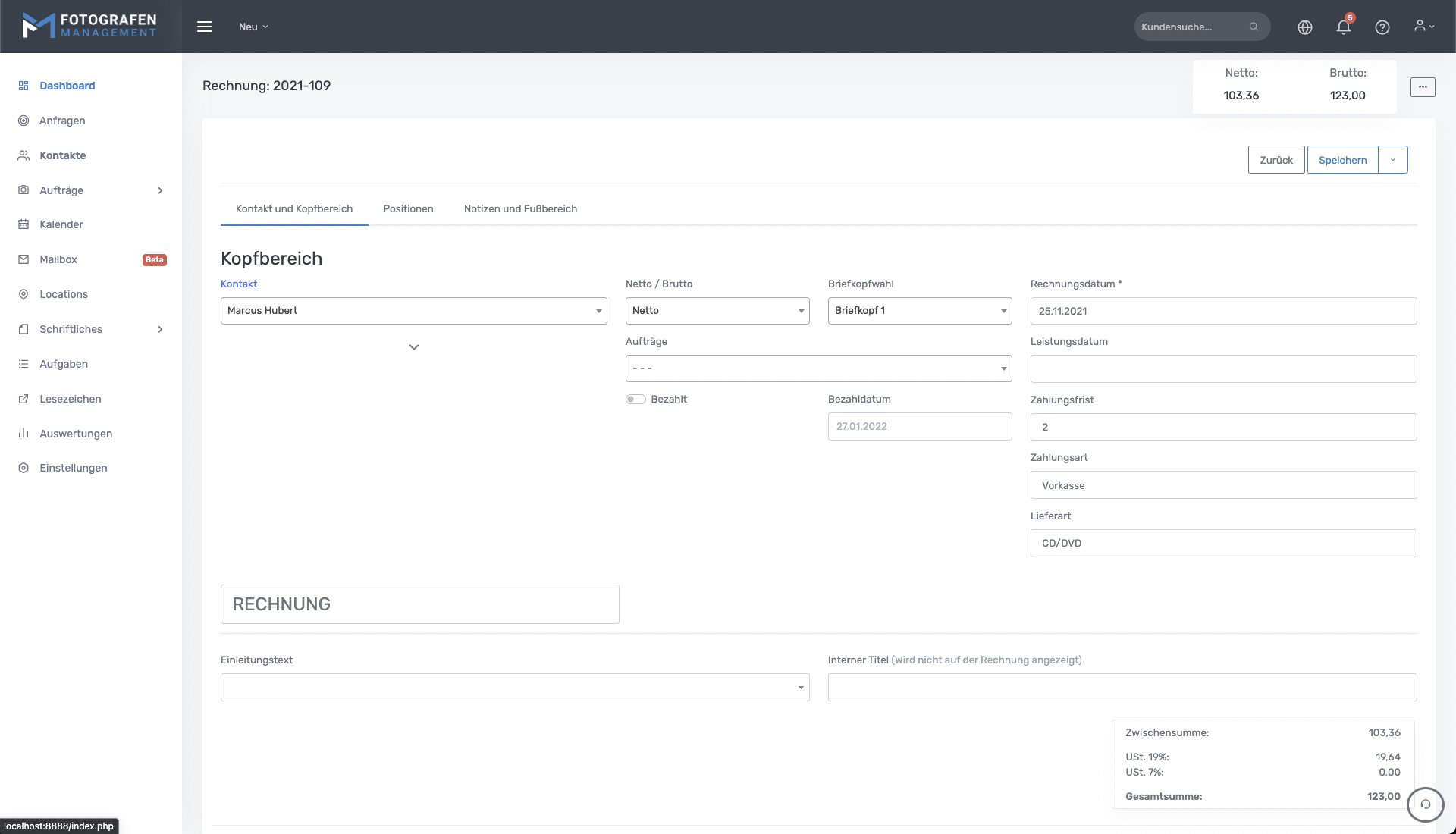Click the Rechnungsdatum input field
This screenshot has height=834, width=1456.
pos(1222,311)
